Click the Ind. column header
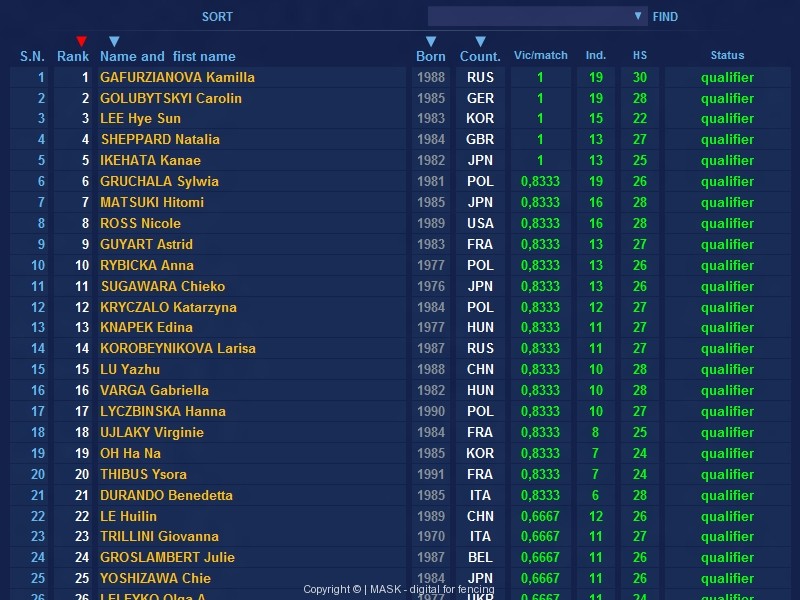This screenshot has width=800, height=600. (596, 56)
